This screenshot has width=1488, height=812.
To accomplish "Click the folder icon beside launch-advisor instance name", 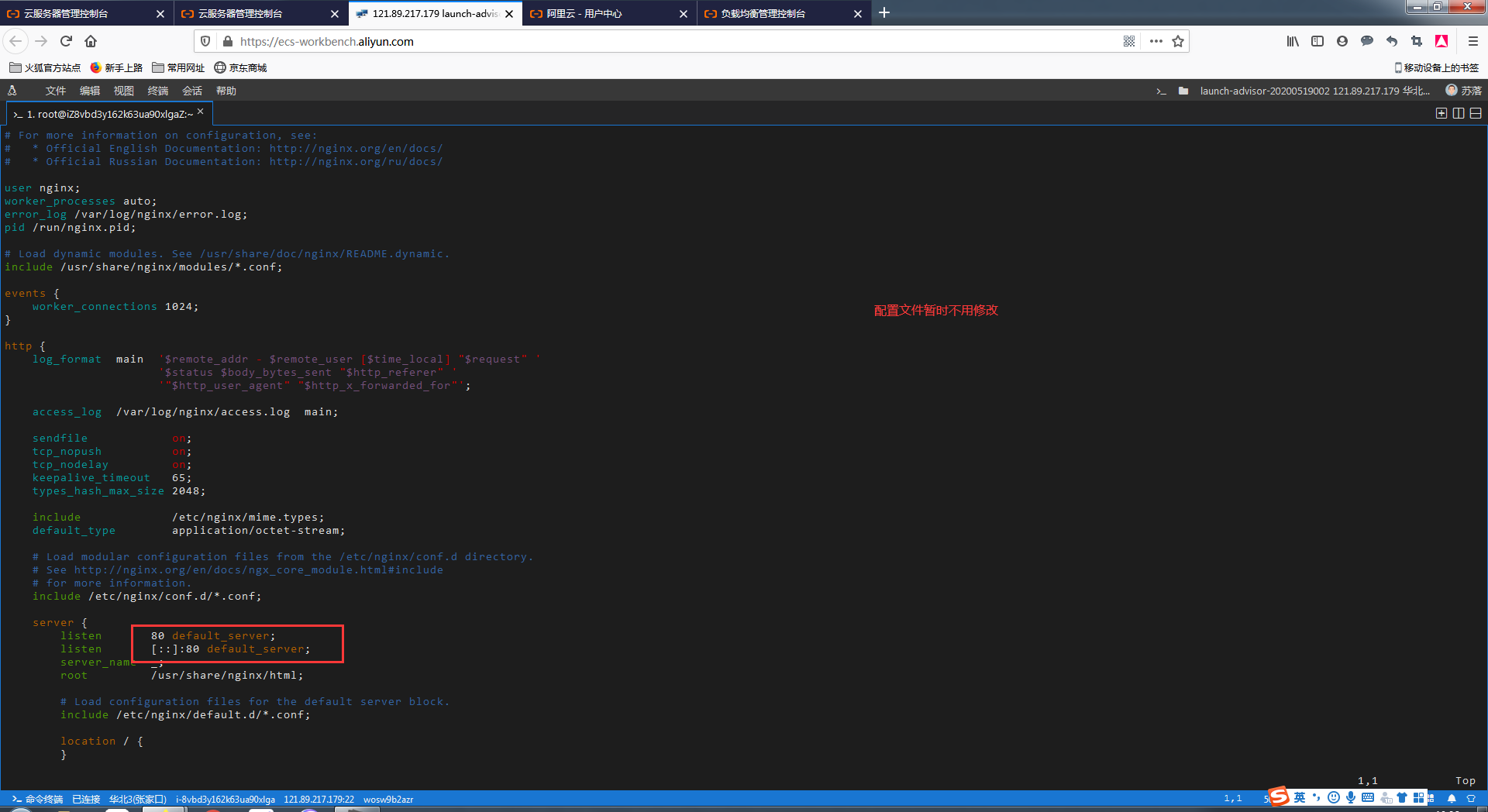I will point(1183,91).
